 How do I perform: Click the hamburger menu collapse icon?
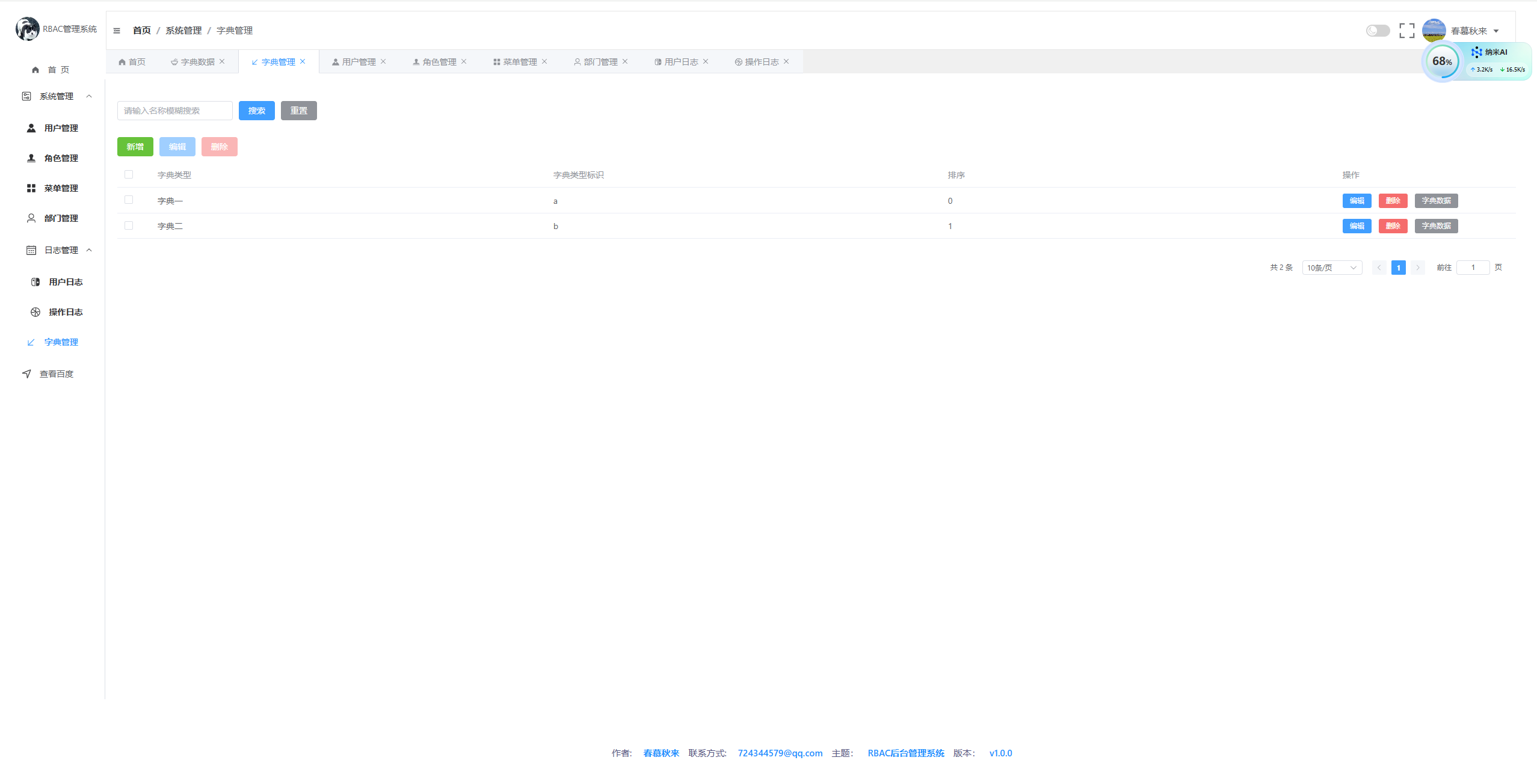click(117, 31)
